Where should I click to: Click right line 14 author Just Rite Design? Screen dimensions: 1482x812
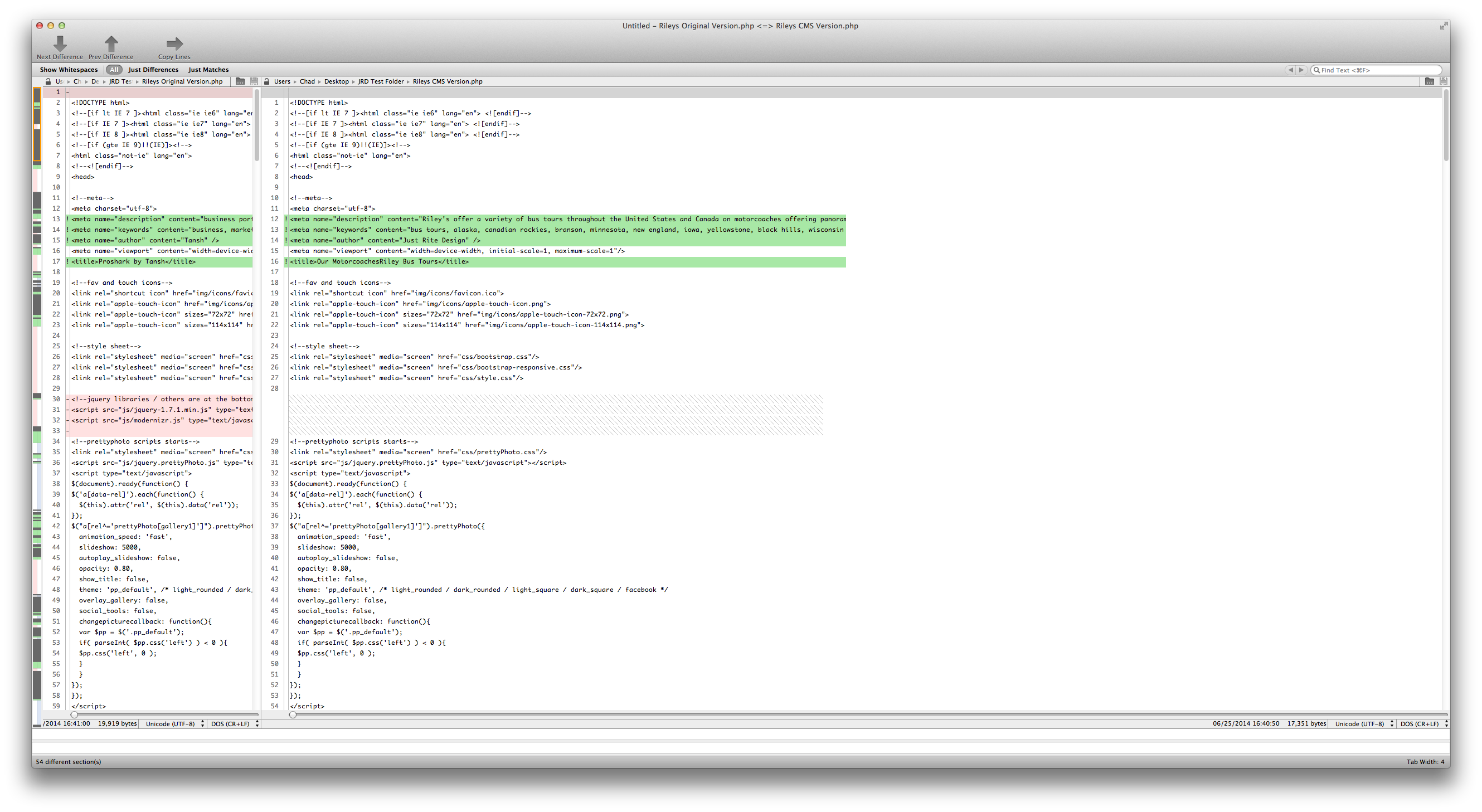coord(385,240)
